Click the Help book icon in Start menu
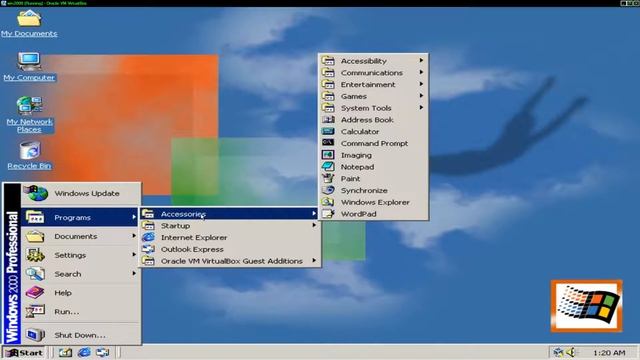Image resolution: width=640 pixels, height=360 pixels. 35,293
